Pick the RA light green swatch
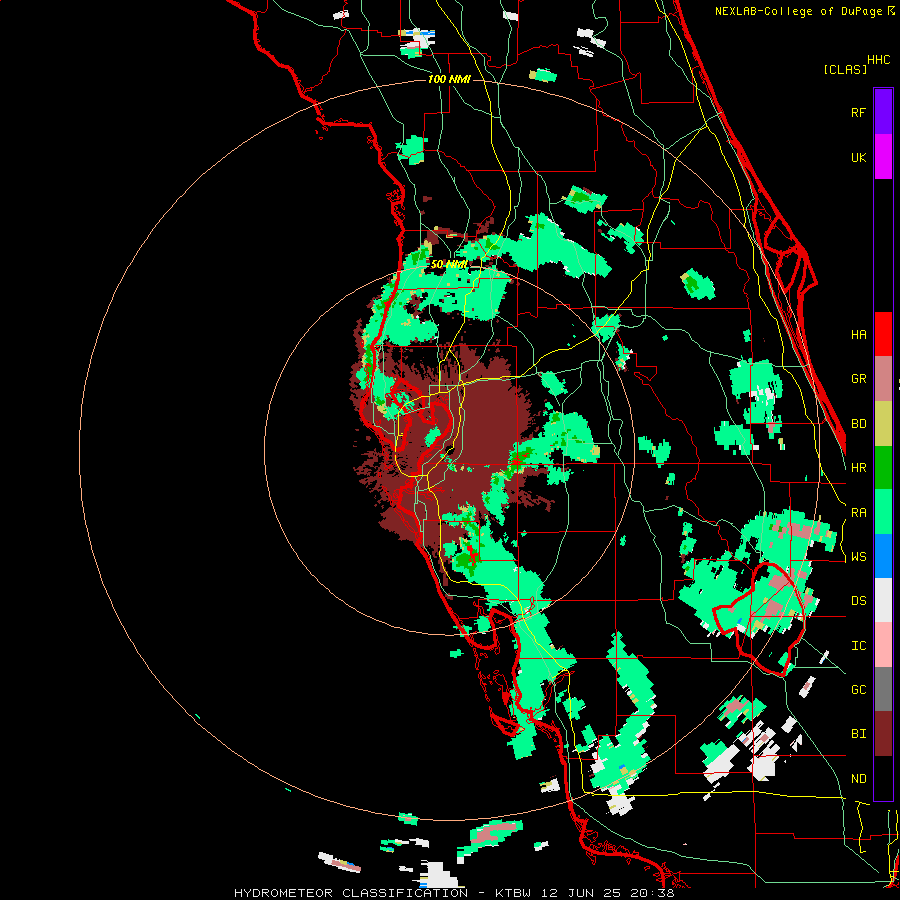900x900 pixels. tap(883, 512)
